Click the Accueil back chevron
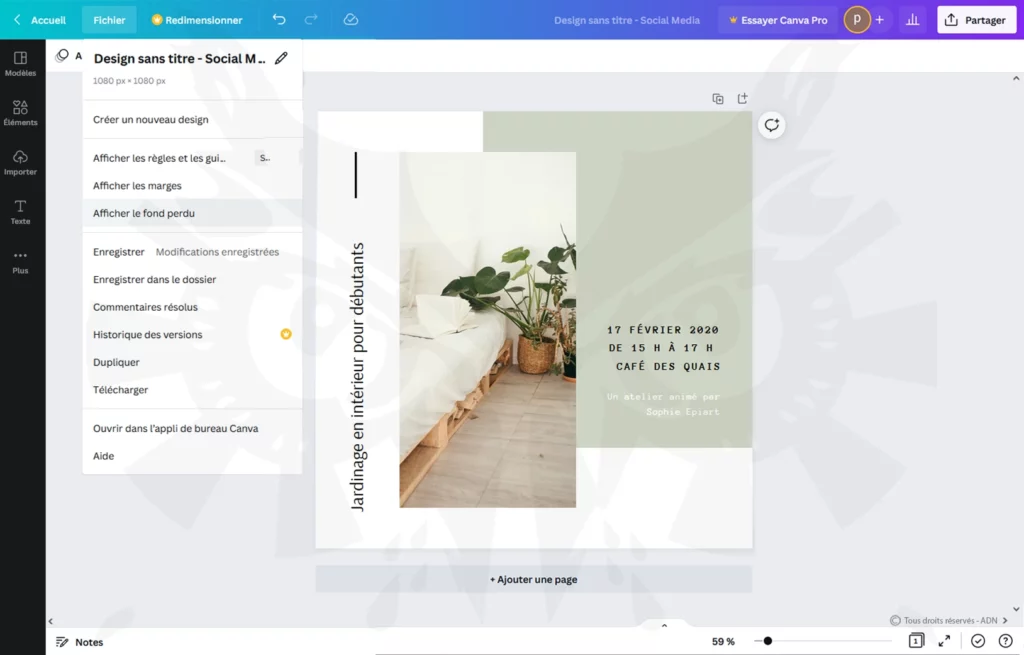 point(18,20)
